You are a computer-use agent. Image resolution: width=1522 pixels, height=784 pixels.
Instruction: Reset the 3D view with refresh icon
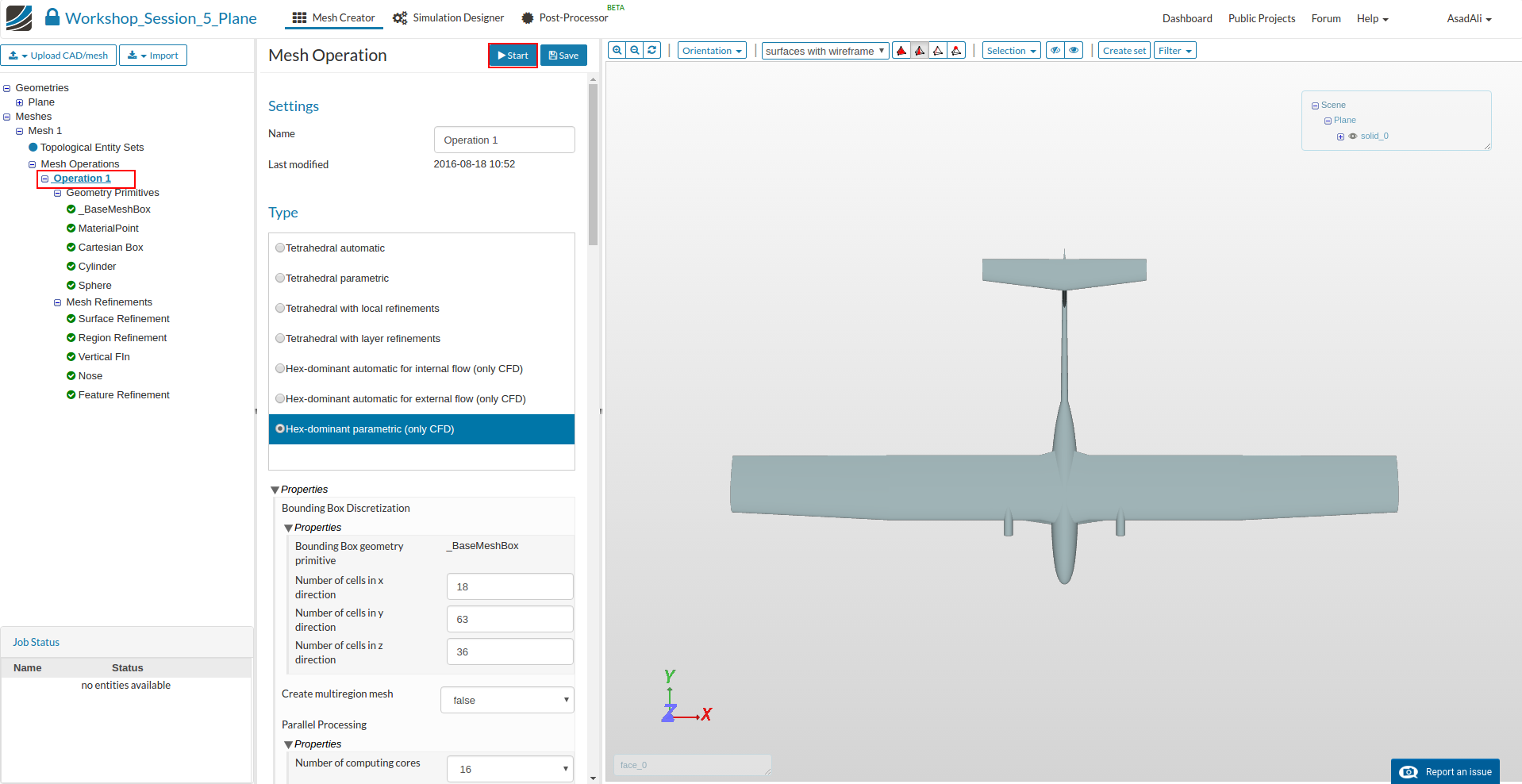tap(652, 50)
